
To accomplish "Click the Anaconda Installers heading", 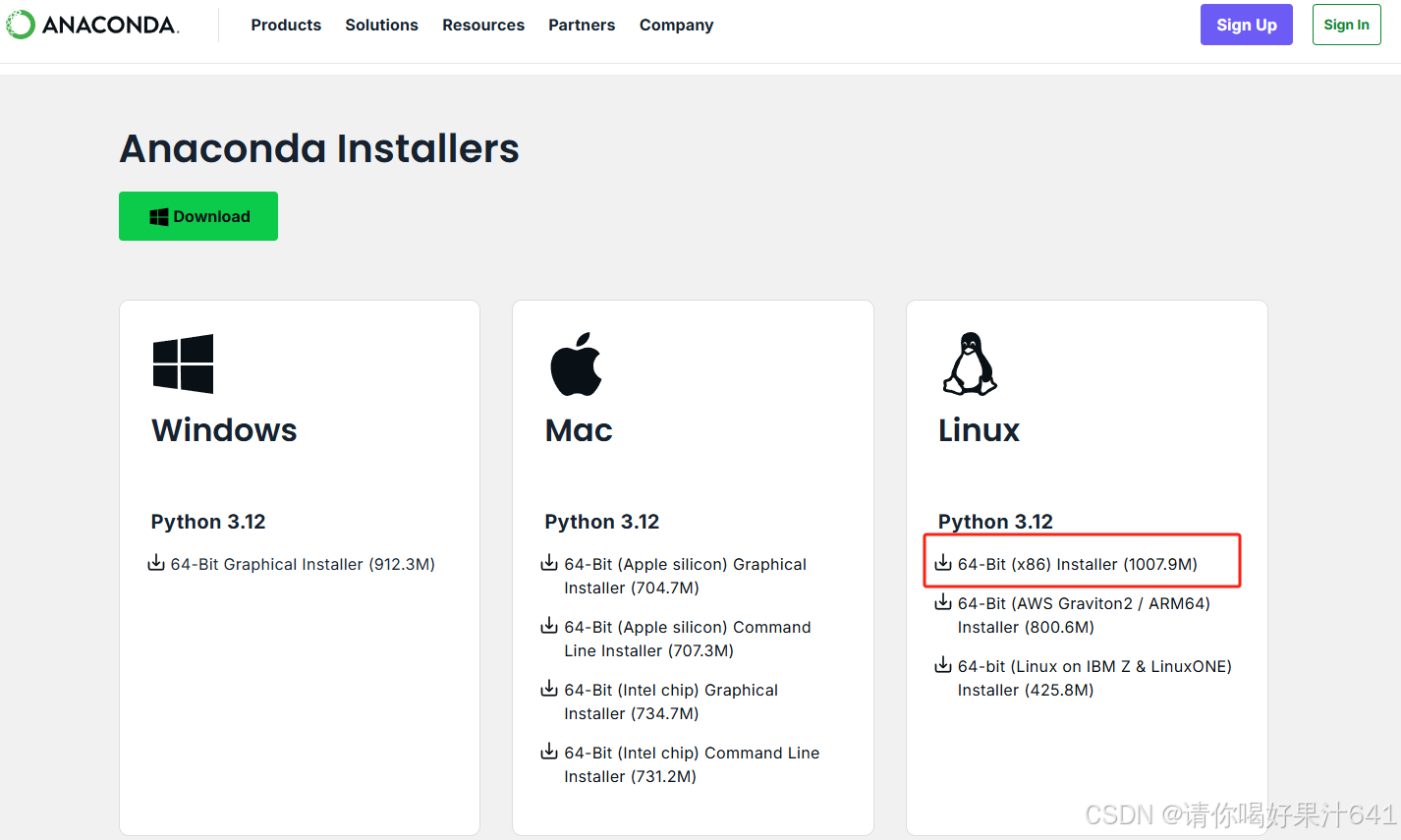I will (319, 148).
